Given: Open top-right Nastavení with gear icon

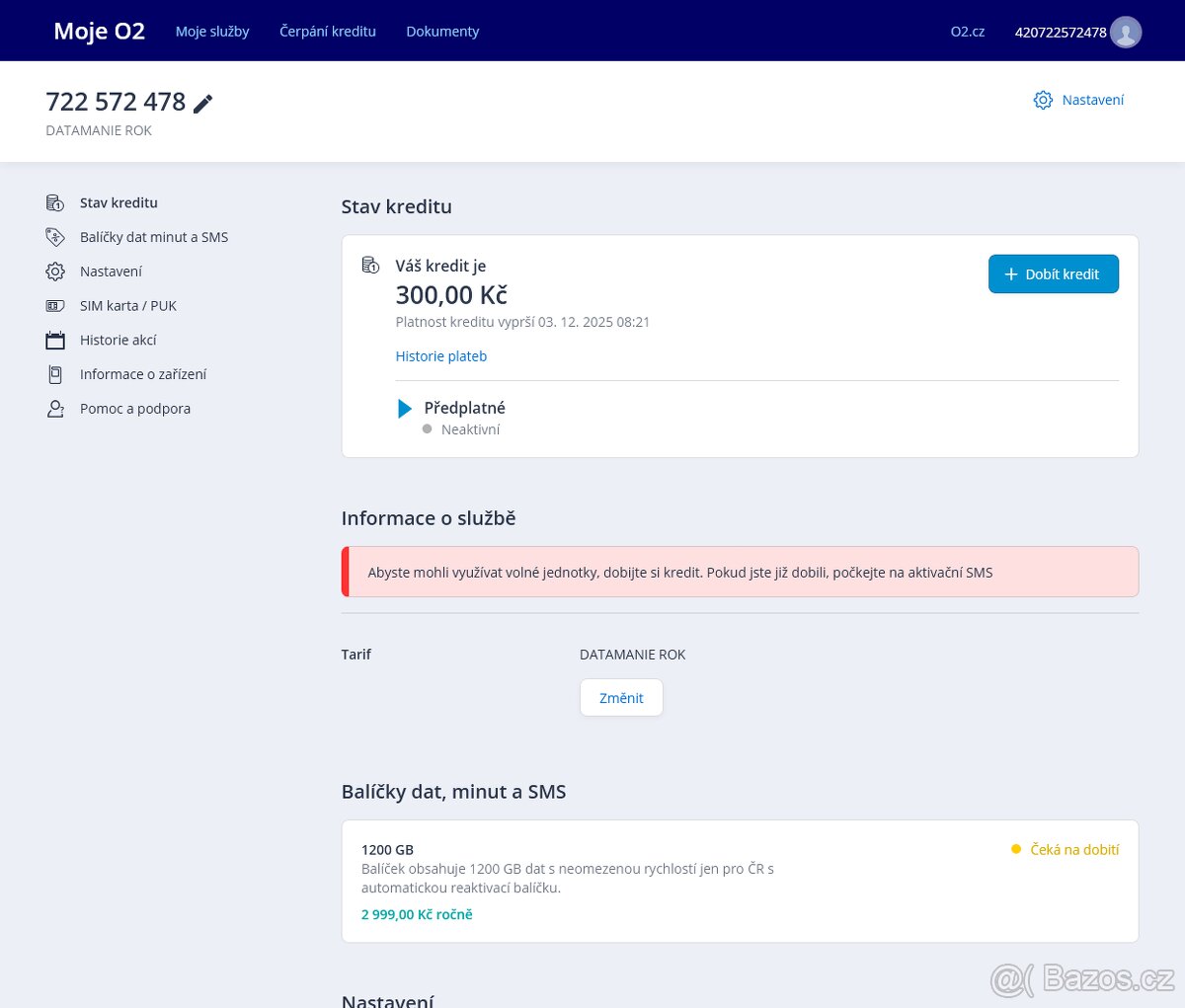Looking at the screenshot, I should coord(1078,100).
